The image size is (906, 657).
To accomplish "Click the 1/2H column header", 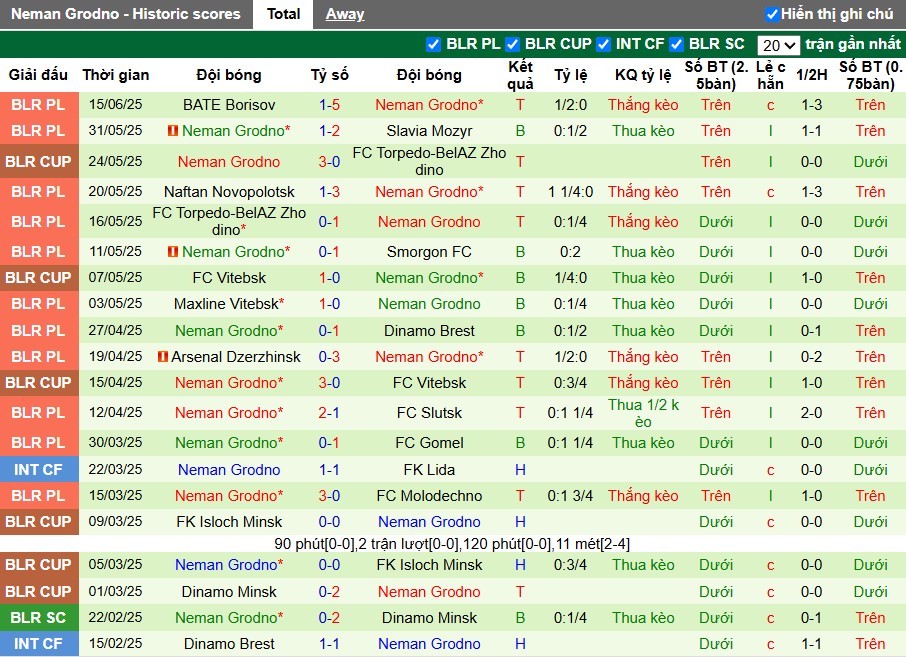I will pyautogui.click(x=811, y=75).
